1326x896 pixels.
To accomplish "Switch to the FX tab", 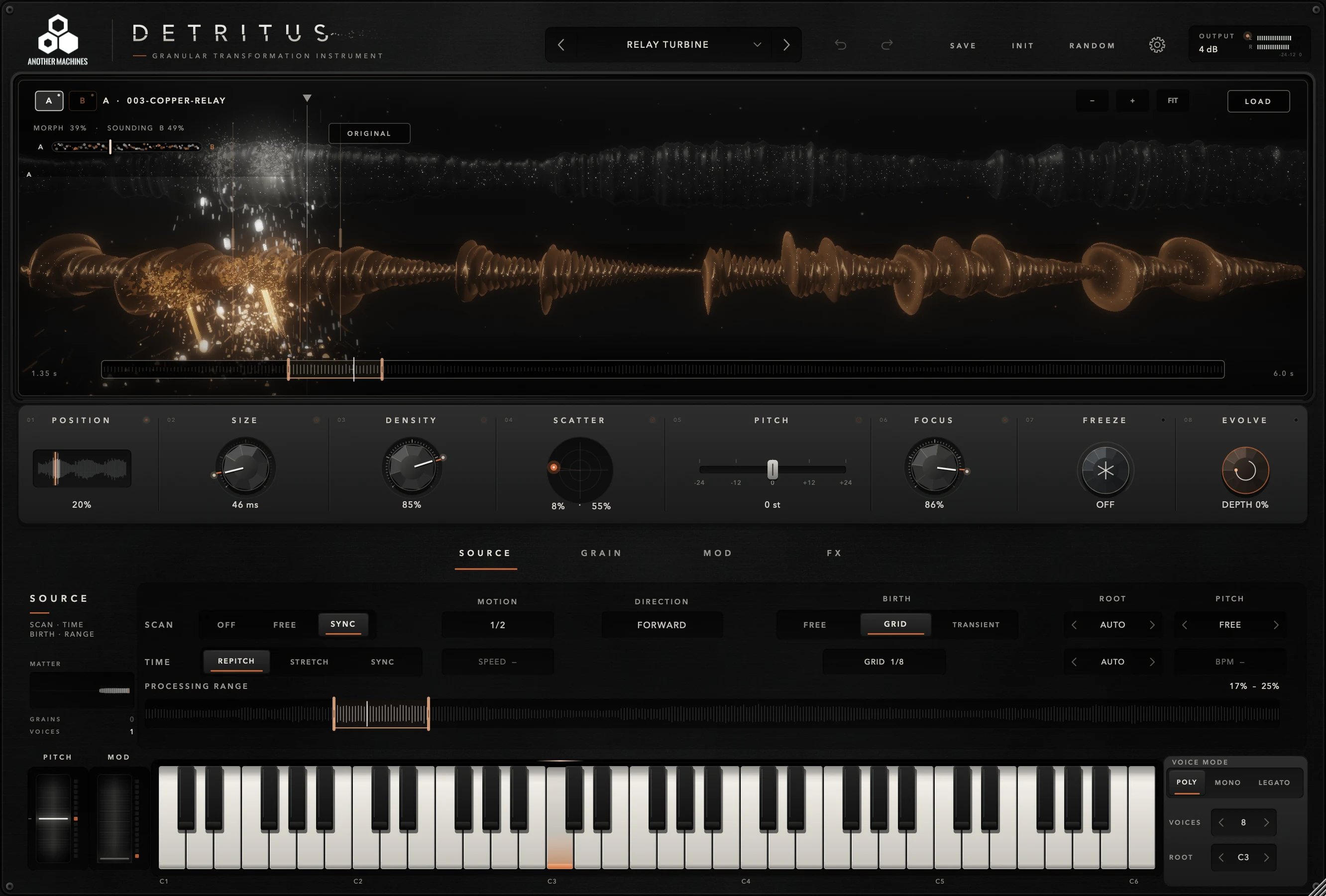I will coord(834,553).
